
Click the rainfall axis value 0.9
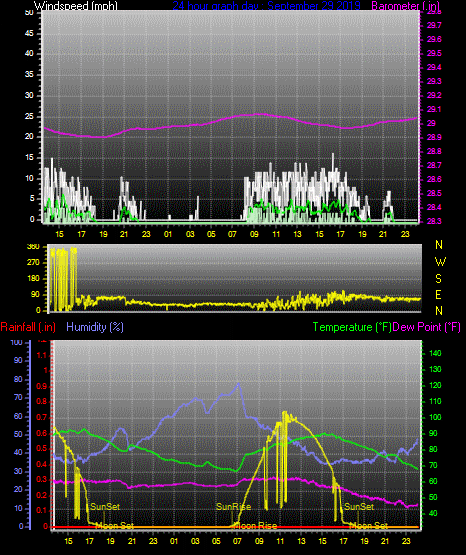[41, 386]
